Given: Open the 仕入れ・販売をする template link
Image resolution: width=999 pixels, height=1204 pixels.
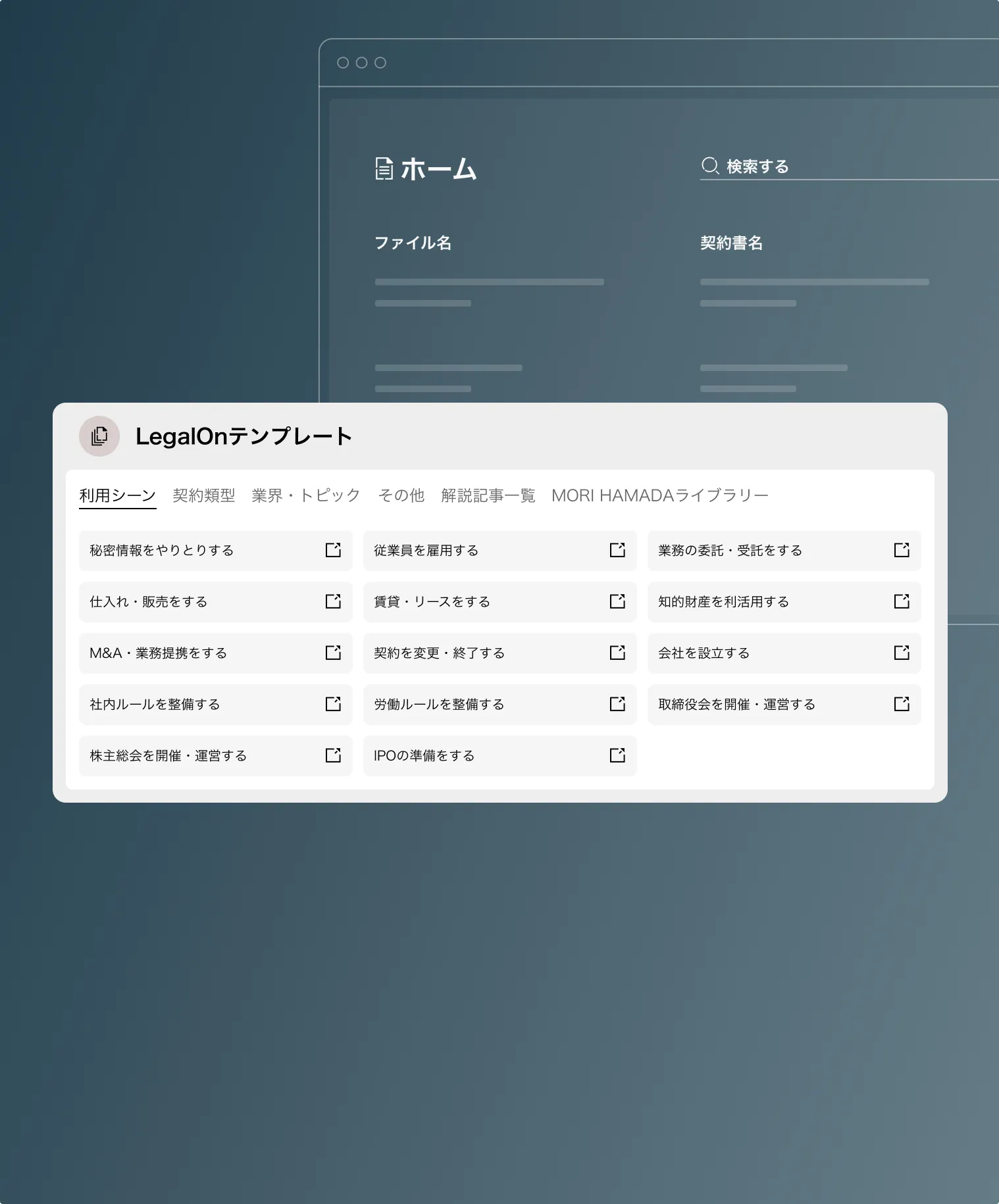Looking at the screenshot, I should pyautogui.click(x=216, y=601).
